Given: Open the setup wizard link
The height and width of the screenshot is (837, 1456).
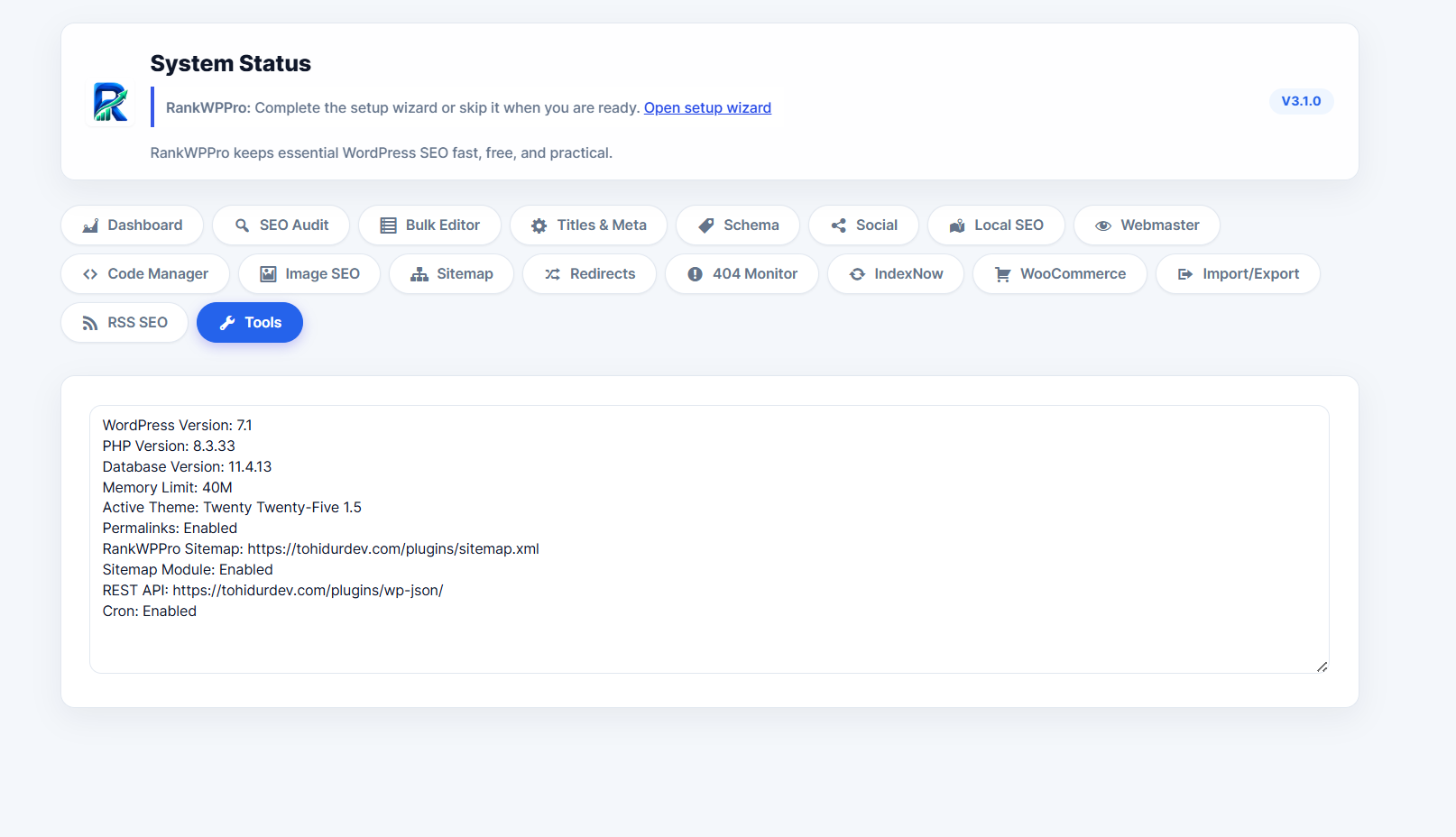Looking at the screenshot, I should click(707, 107).
